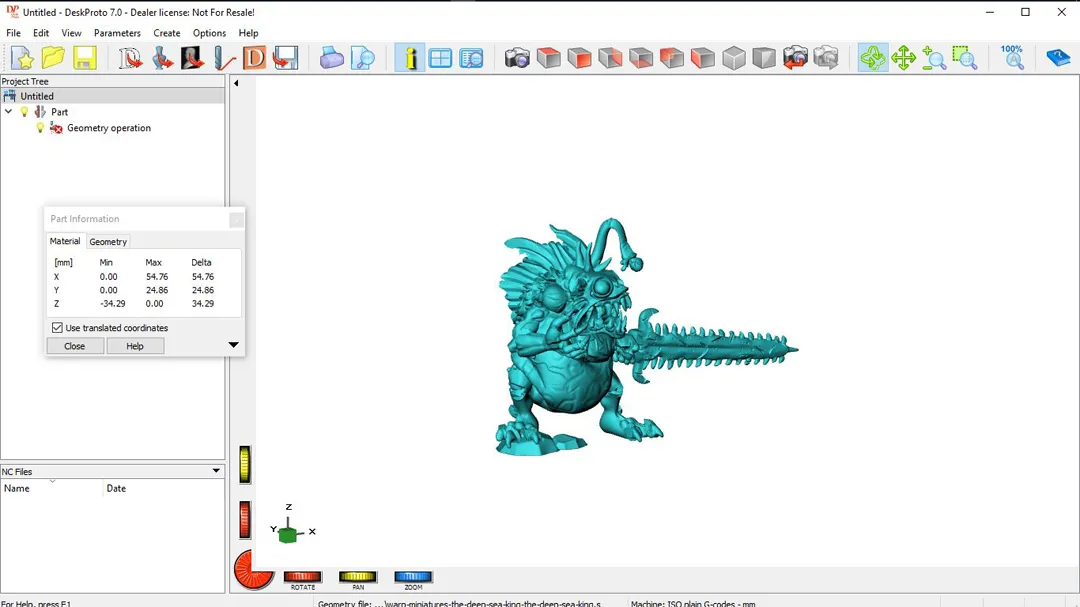Click the X Max value 54.76
1080x607 pixels.
tap(157, 276)
